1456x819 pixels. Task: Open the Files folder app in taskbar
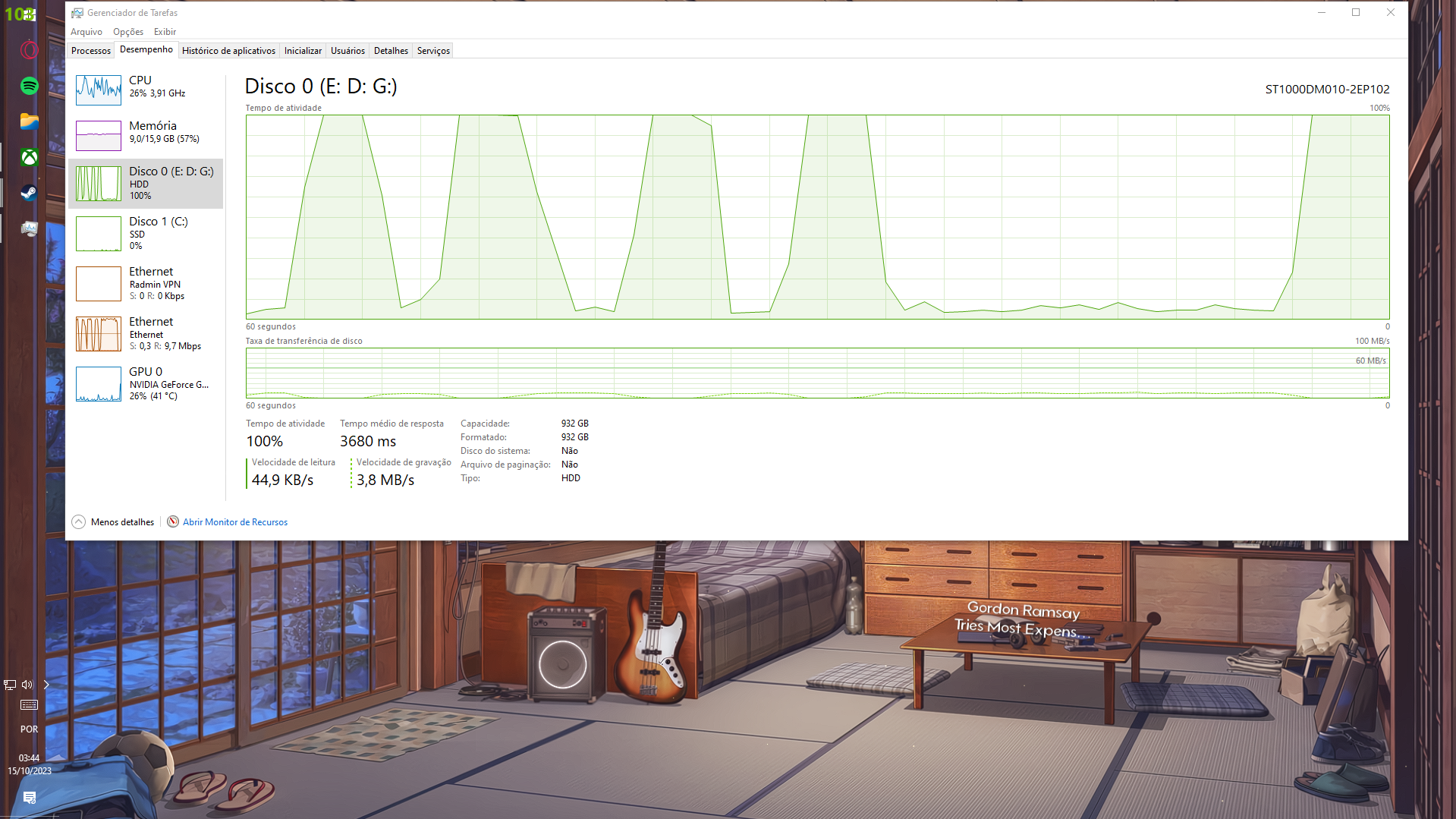[29, 121]
